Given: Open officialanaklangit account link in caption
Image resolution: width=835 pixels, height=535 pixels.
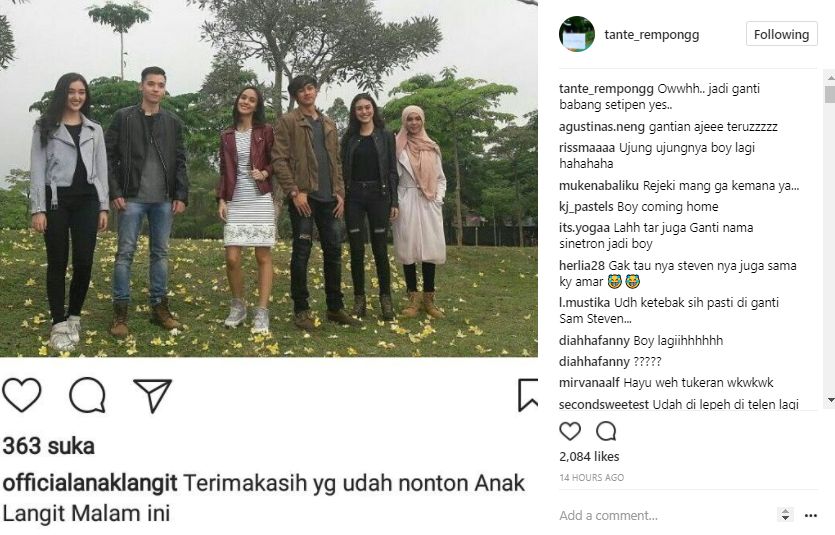Looking at the screenshot, I should 90,483.
